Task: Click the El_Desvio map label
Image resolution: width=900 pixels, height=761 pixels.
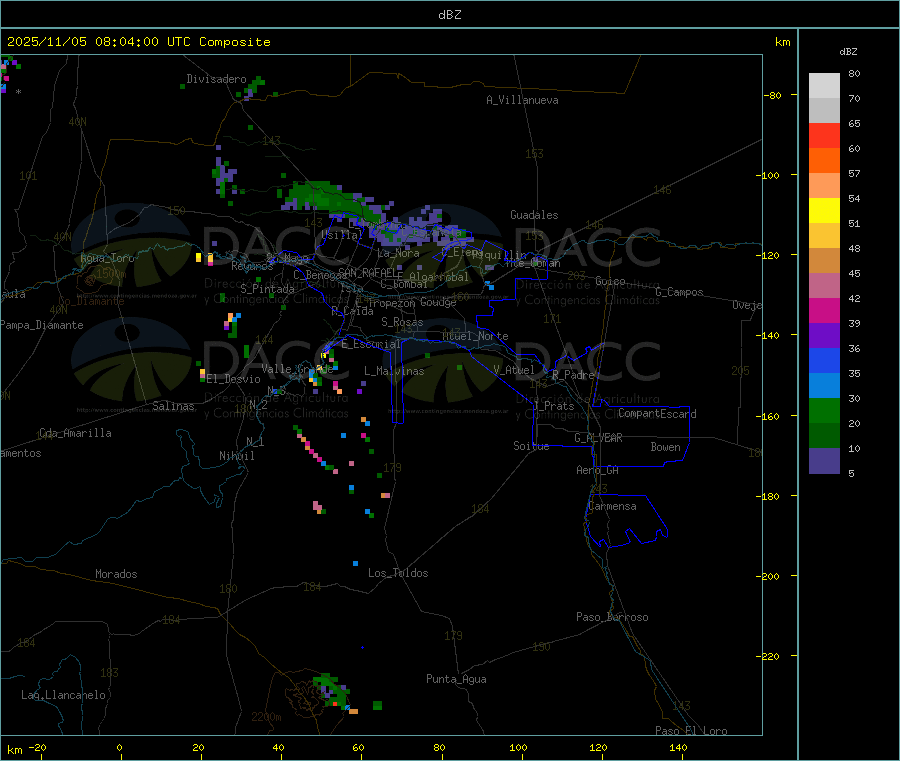Action: [x=234, y=379]
